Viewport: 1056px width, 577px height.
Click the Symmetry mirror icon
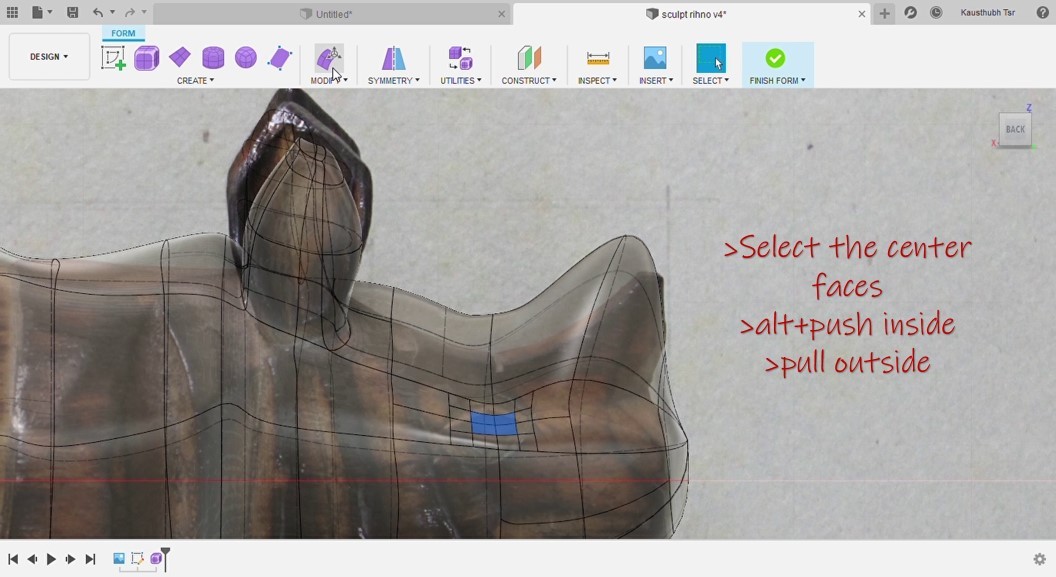[393, 58]
